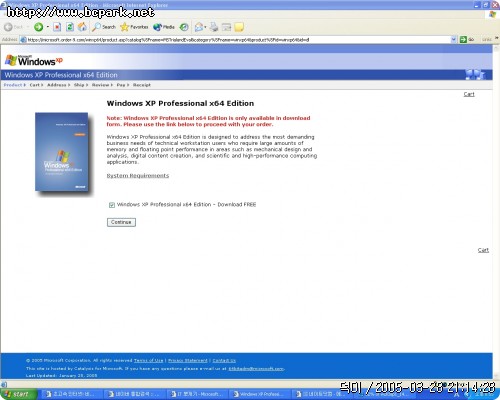The width and height of the screenshot is (500, 400).
Task: Click the Continue button
Action: 121,222
